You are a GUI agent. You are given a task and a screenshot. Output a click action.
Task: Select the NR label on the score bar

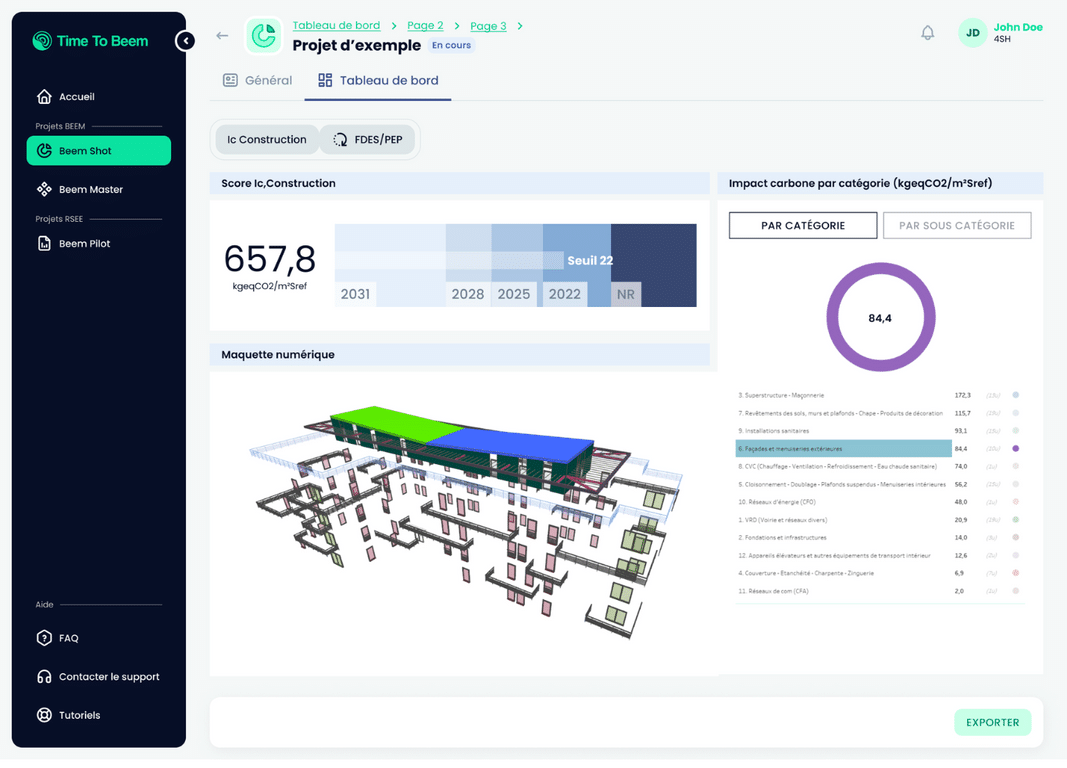tap(626, 295)
